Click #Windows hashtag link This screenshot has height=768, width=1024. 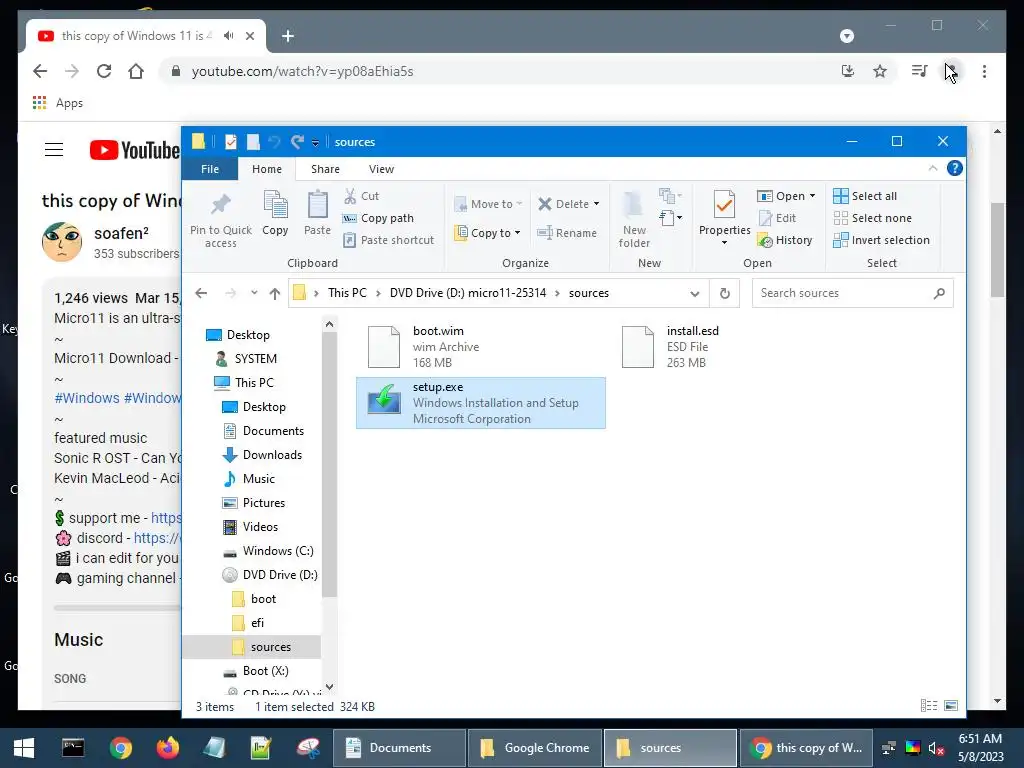[x=87, y=398]
